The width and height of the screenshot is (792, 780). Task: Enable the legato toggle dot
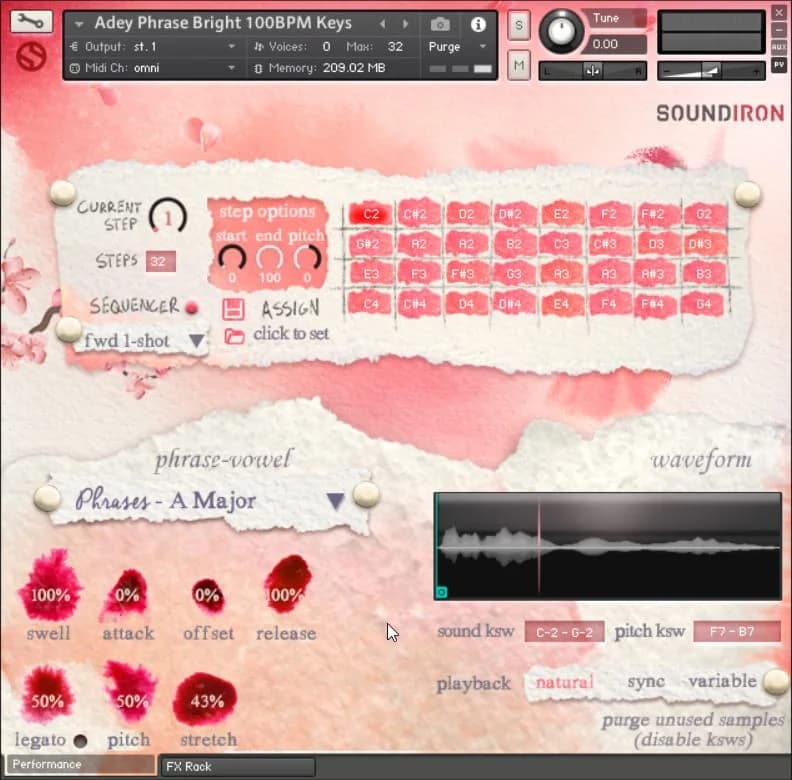tap(80, 741)
